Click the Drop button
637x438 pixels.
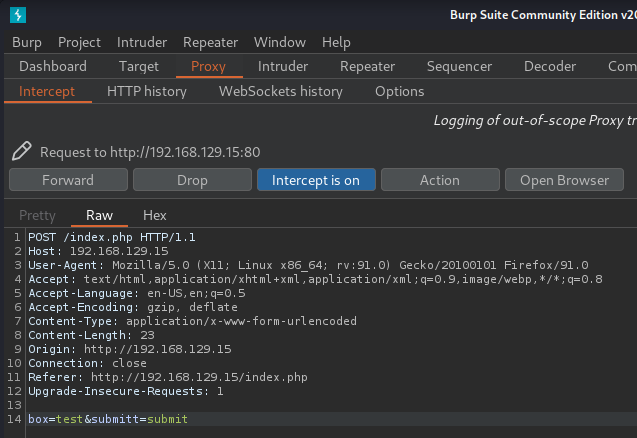coord(192,180)
